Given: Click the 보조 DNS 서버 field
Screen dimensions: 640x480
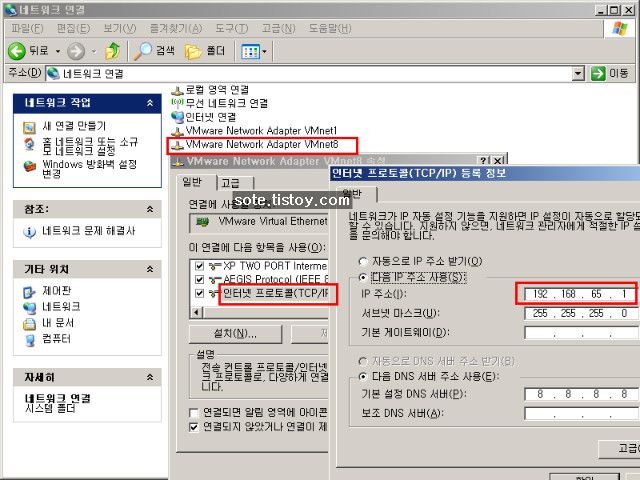Looking at the screenshot, I should tap(581, 413).
